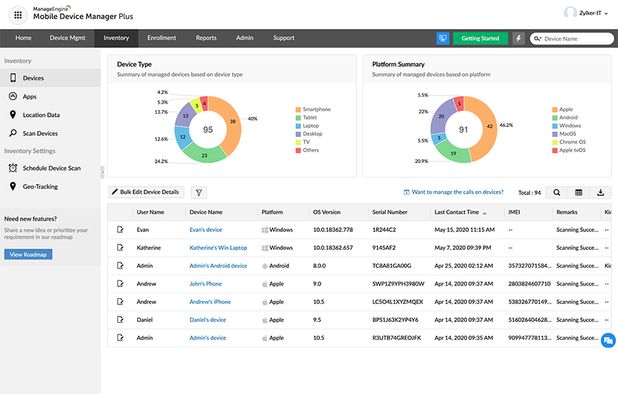Open the Katherine's Win Laptop link
Screen dimensions: 618x394
218,248
